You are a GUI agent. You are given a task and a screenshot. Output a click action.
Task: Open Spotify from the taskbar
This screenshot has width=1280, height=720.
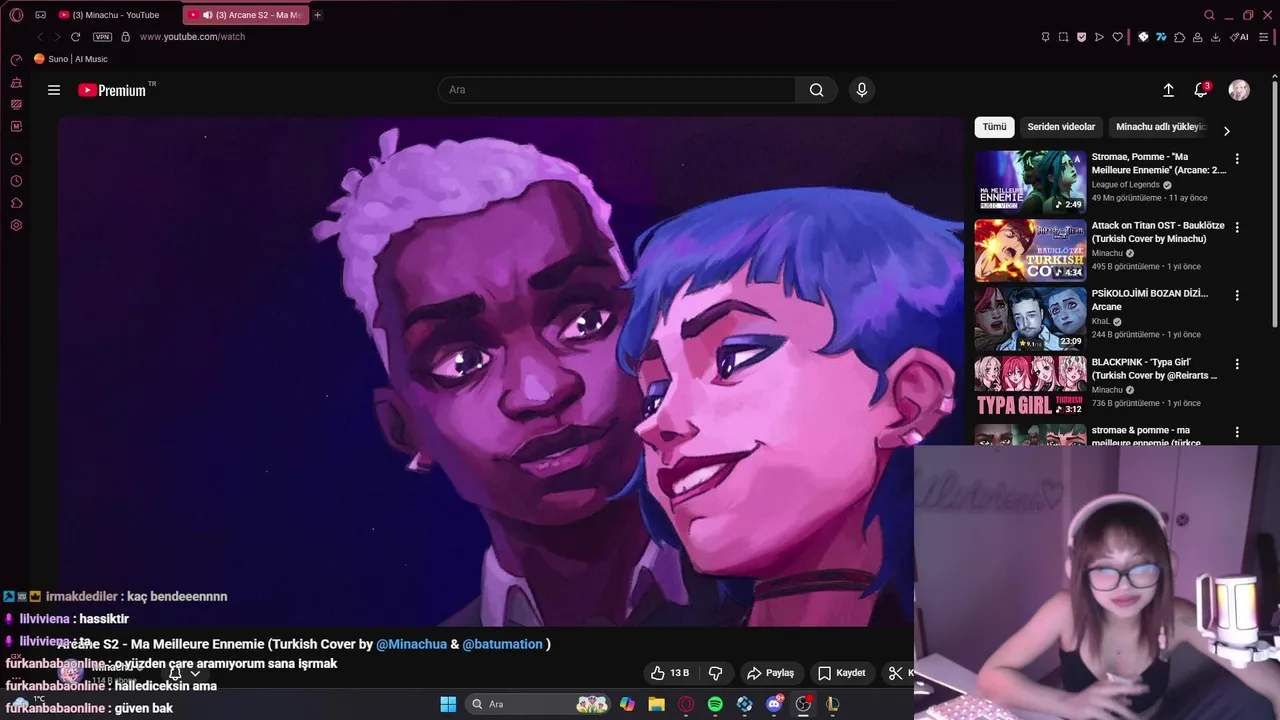pos(715,704)
